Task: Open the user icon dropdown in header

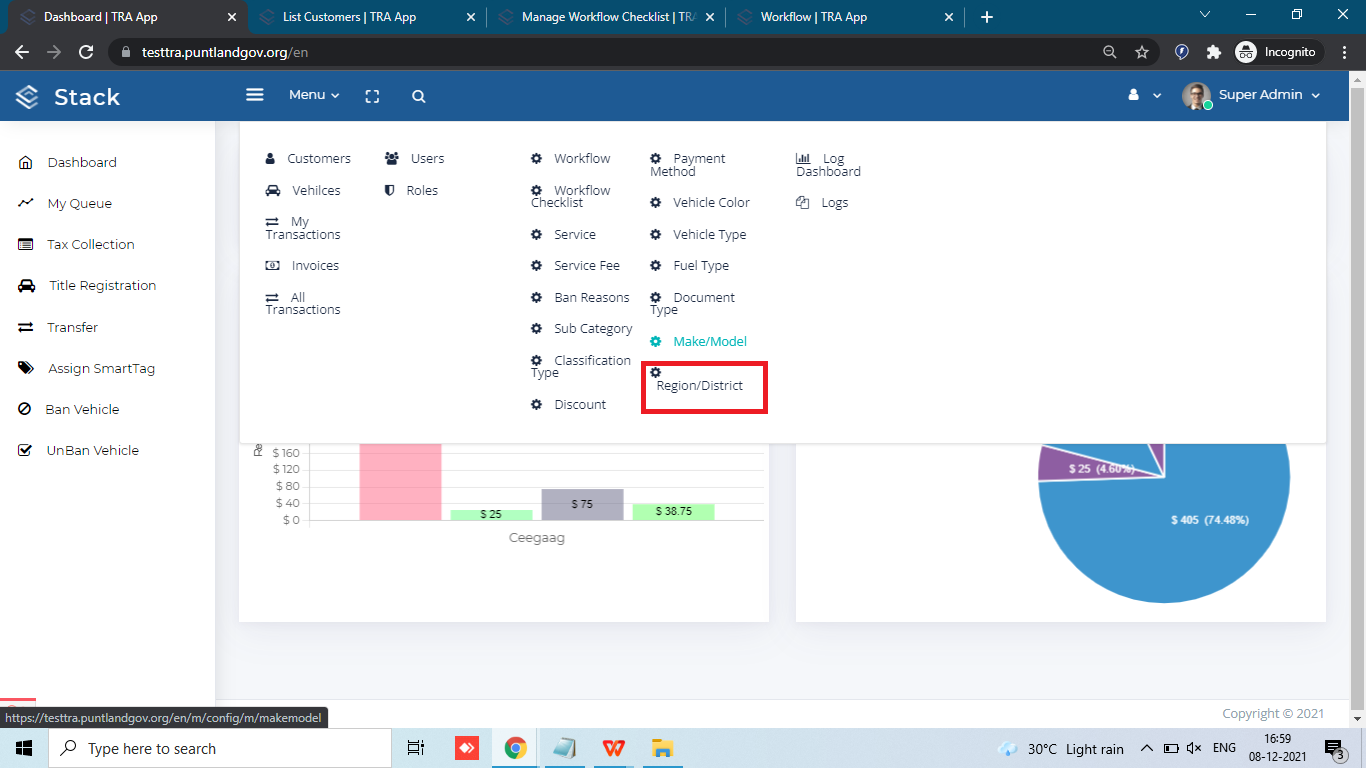Action: click(x=1145, y=95)
